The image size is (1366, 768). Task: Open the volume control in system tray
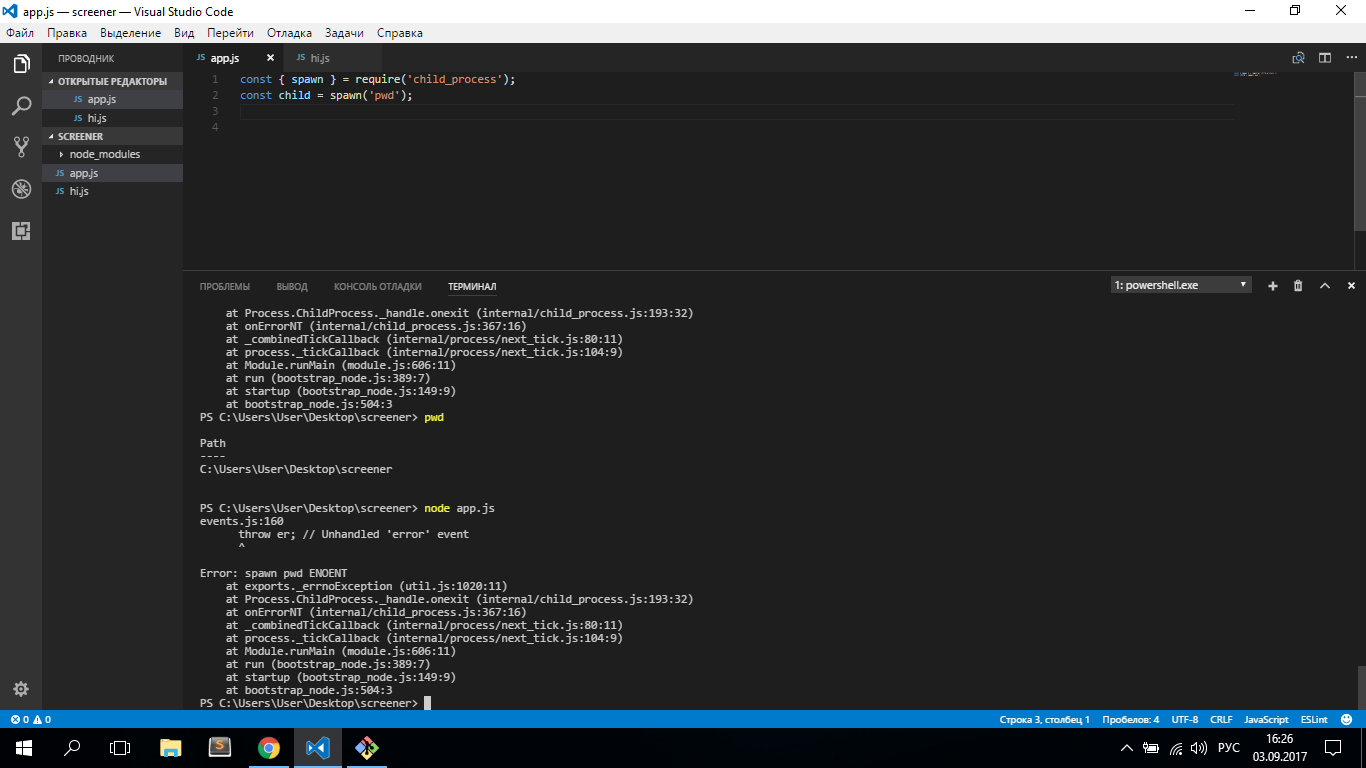[x=1199, y=748]
